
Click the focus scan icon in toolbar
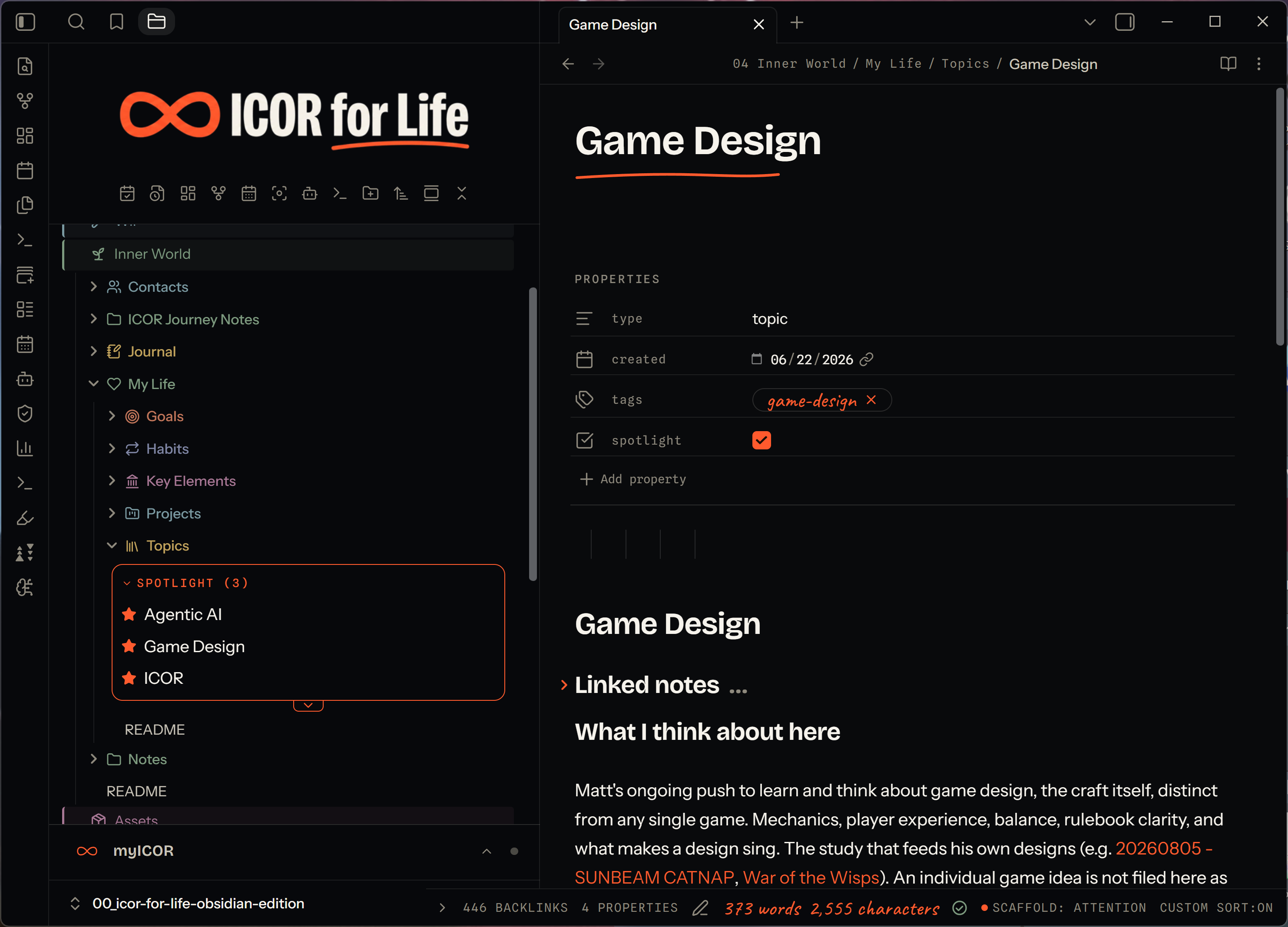coord(279,194)
